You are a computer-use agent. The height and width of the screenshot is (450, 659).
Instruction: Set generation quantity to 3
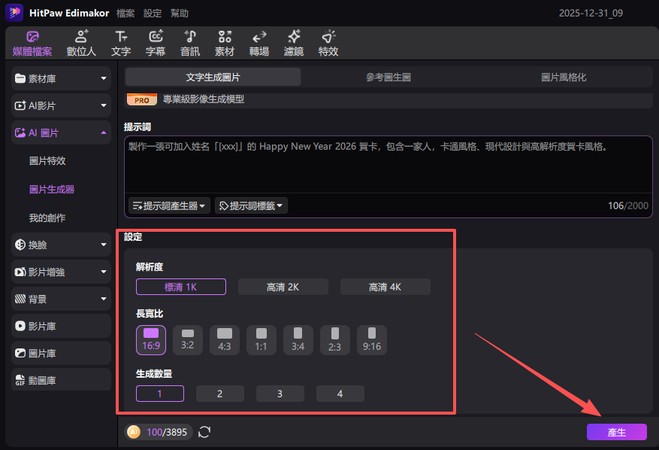pyautogui.click(x=280, y=394)
